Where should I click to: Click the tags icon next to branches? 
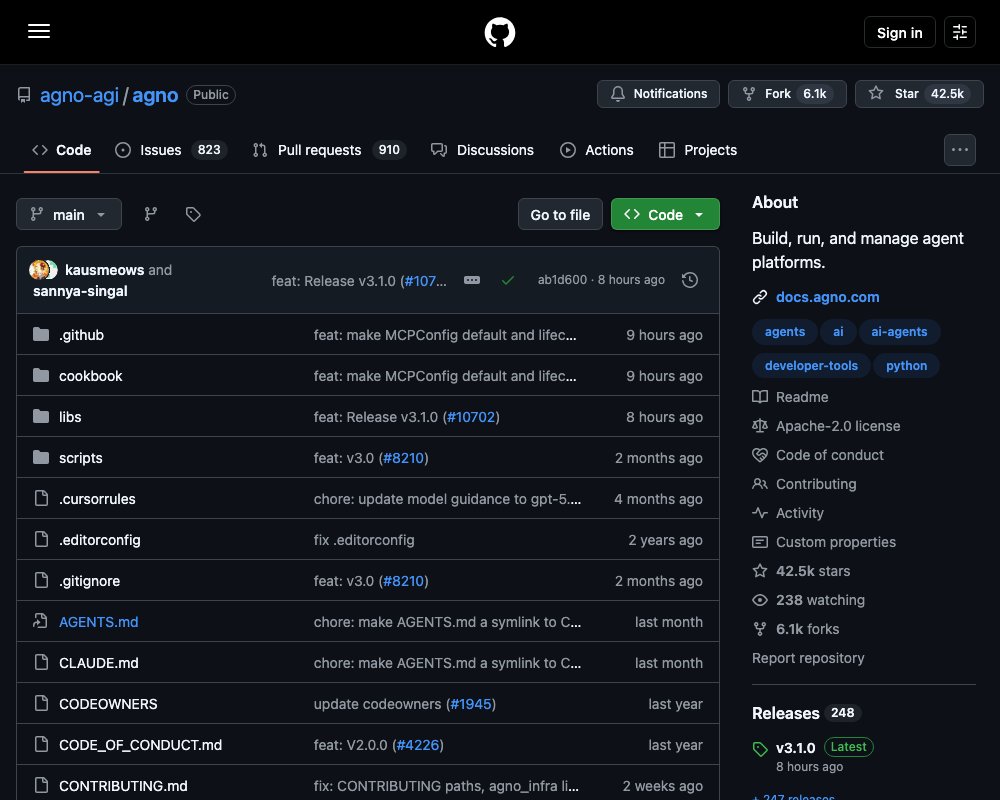pyautogui.click(x=193, y=214)
